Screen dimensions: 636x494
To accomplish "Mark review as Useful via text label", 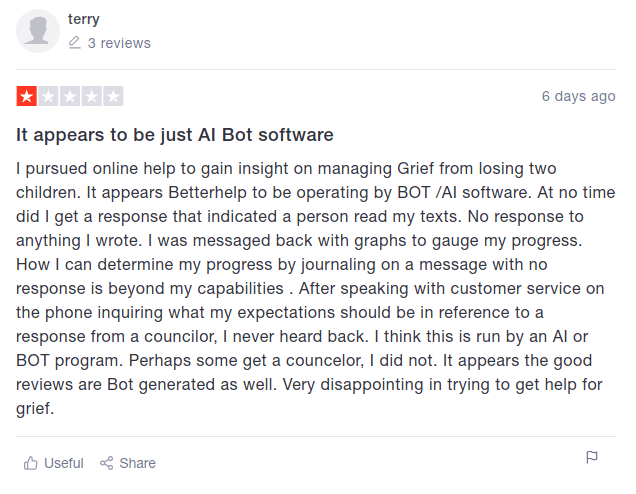I will tap(64, 463).
